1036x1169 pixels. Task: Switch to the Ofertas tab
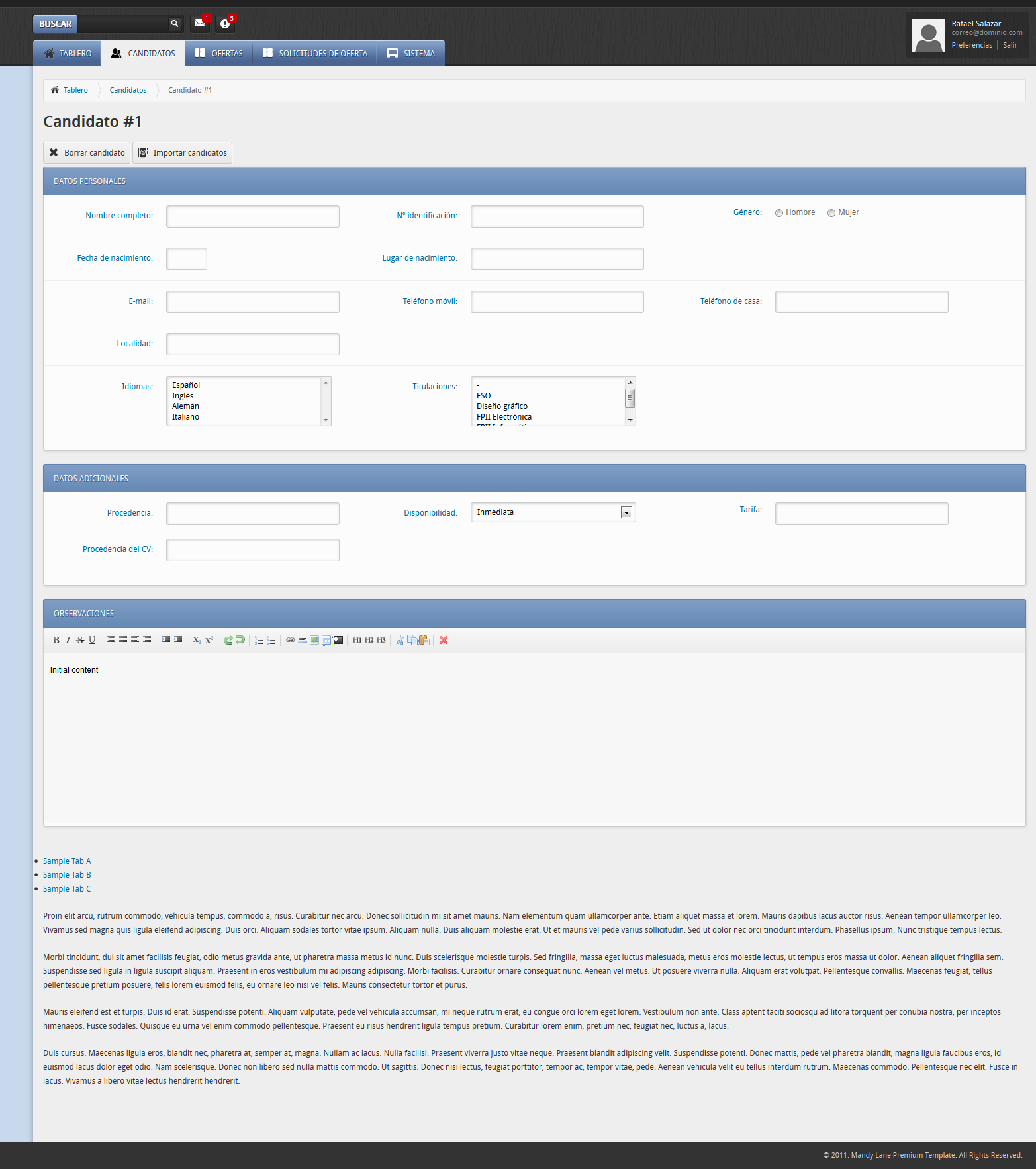(219, 54)
